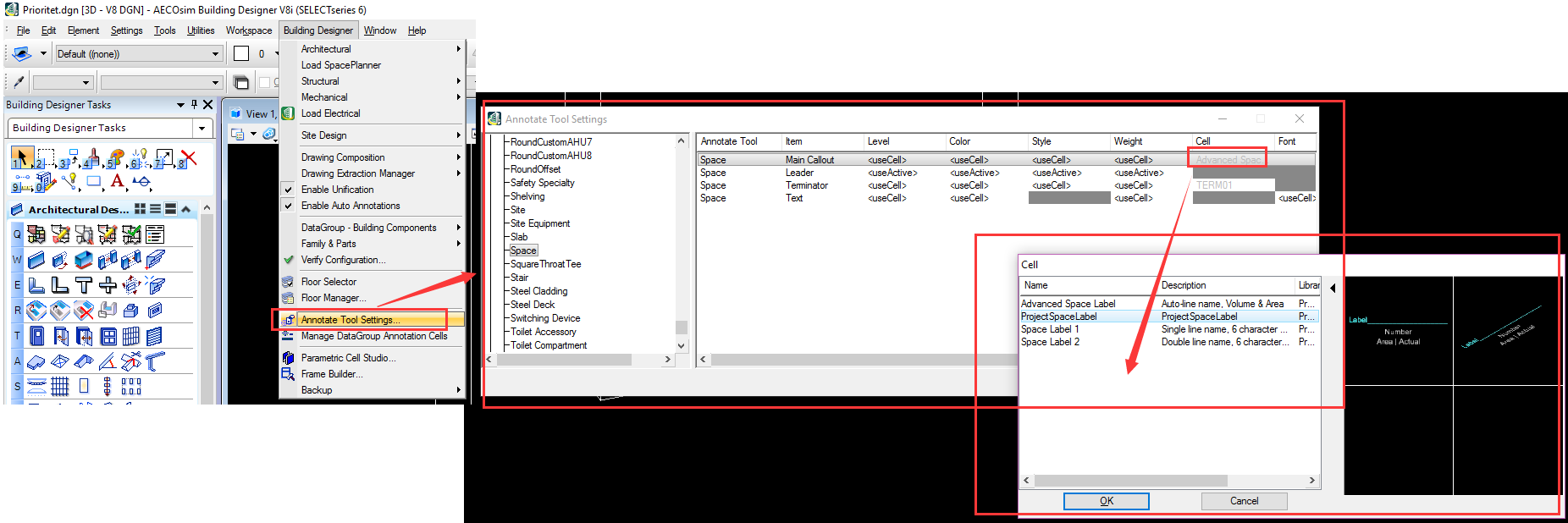Screen dimensions: 1568x523
Task: Select the T-shaped steel section tool in row E
Action: point(84,285)
